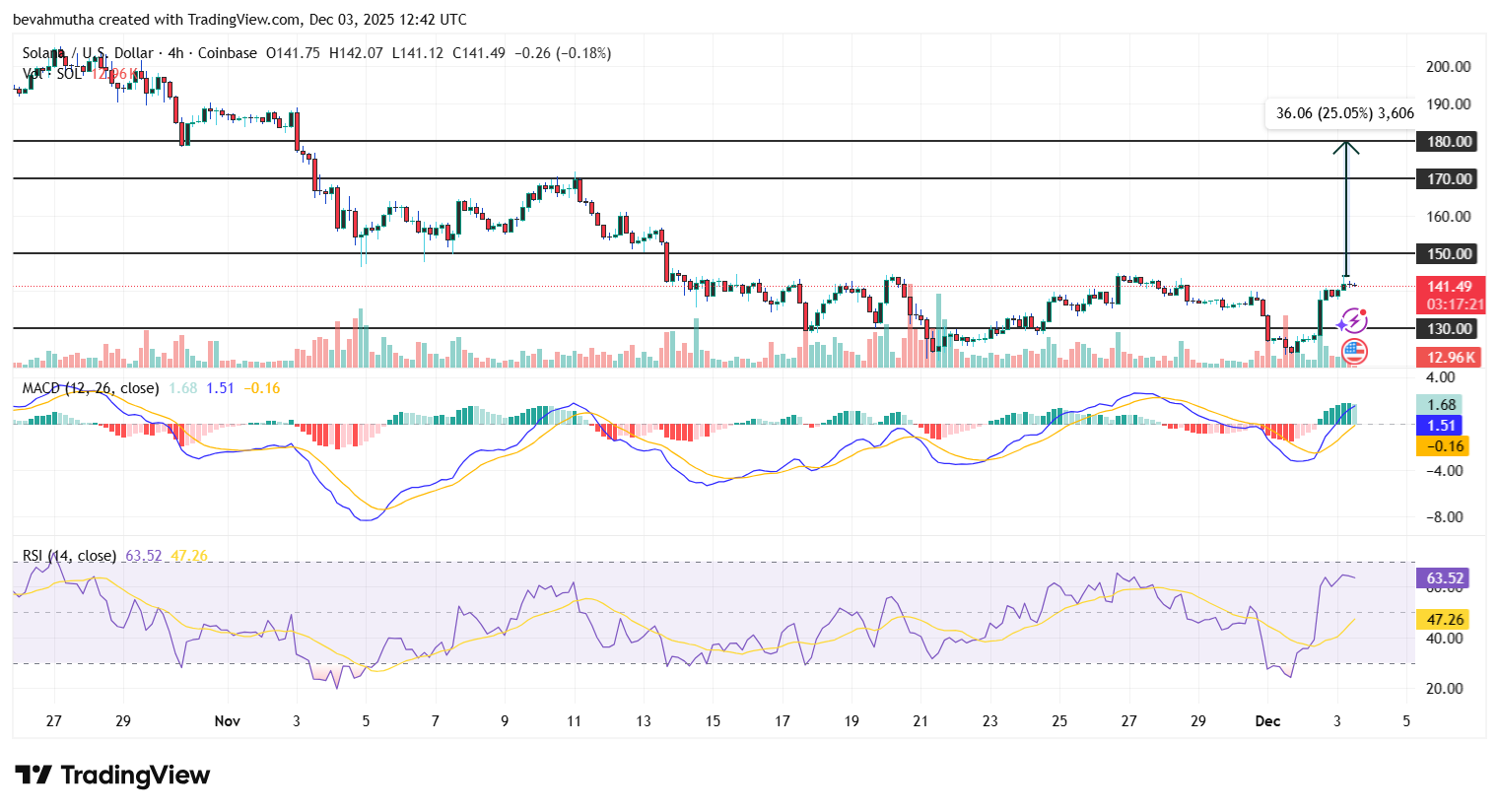Click the yellow RSI average label 47.26
This screenshot has width=1499, height=812.
1444,620
